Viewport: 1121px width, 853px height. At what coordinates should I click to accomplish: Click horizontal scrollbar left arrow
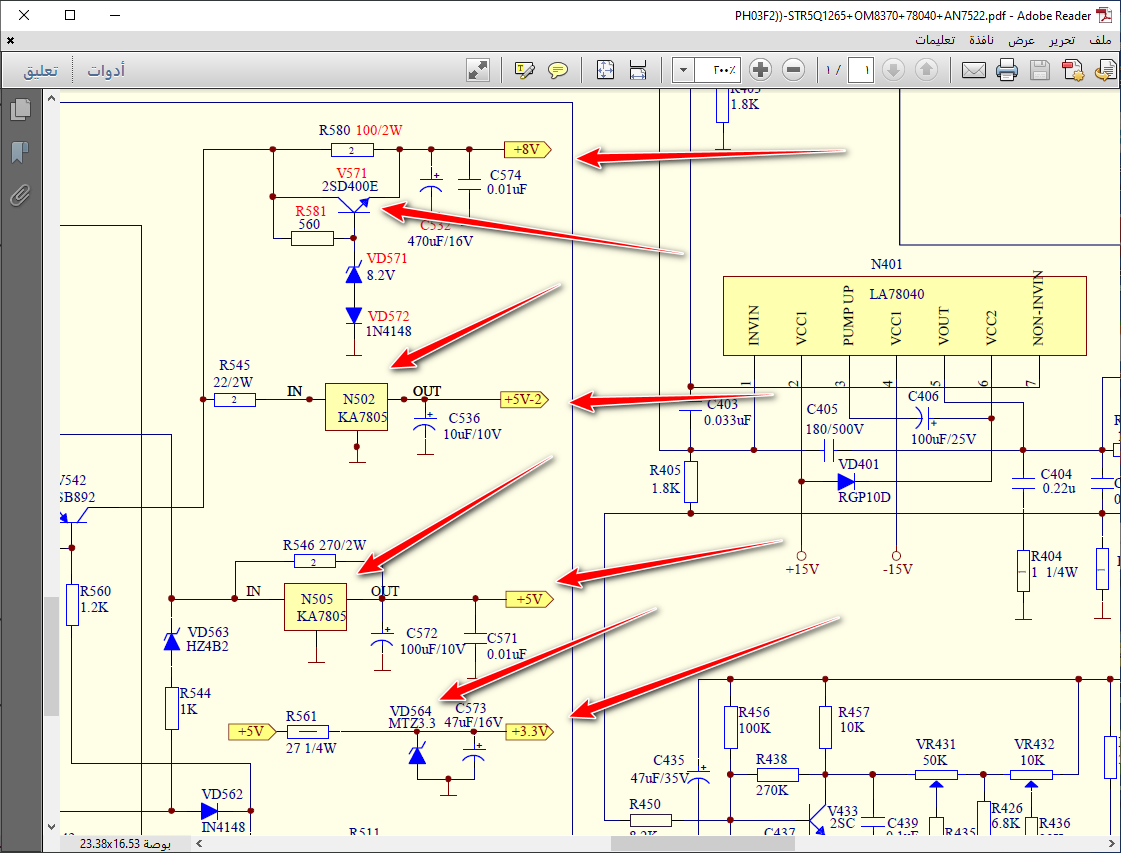click(x=199, y=844)
